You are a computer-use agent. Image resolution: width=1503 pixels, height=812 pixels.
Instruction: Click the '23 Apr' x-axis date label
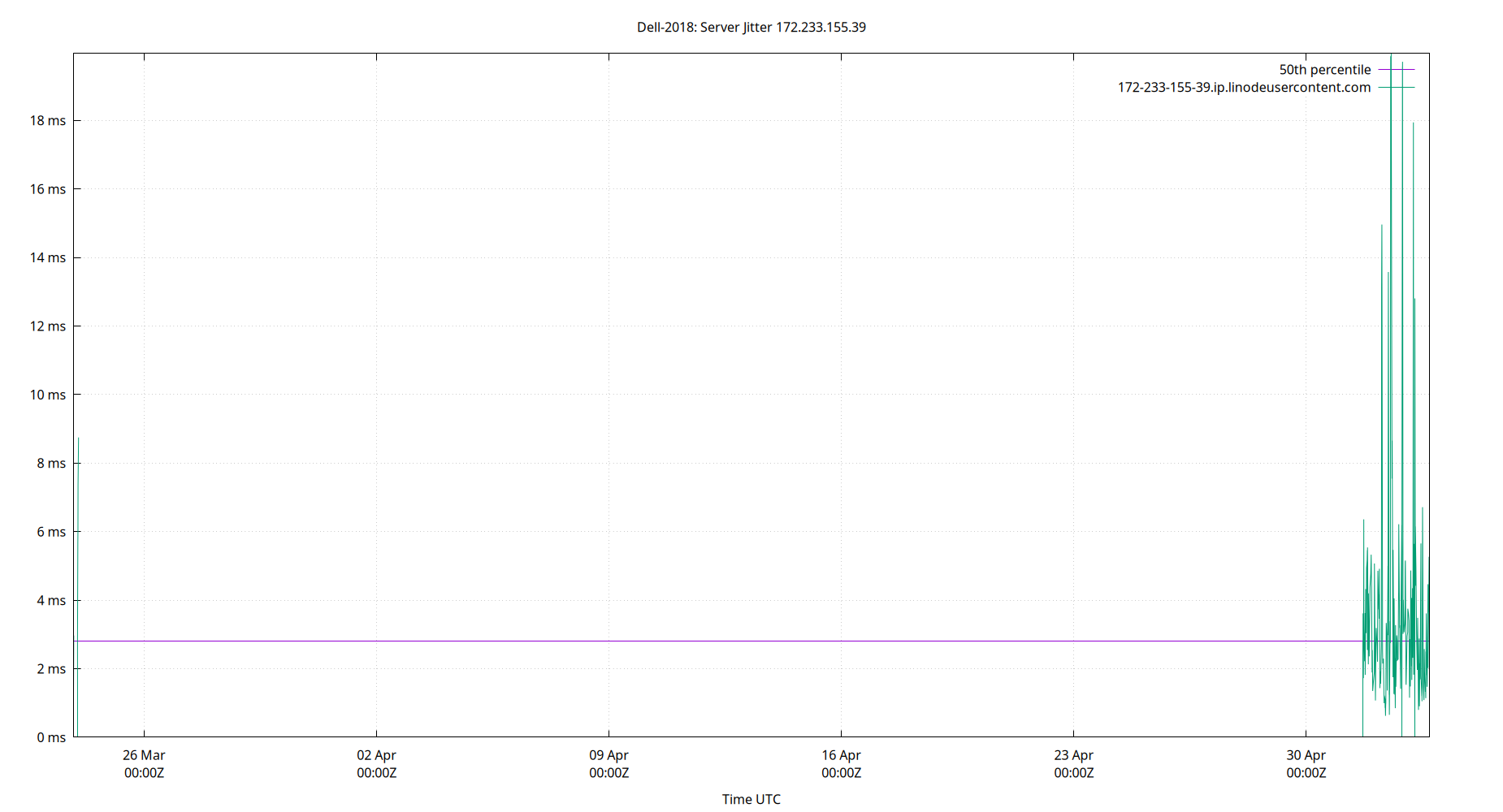click(x=1073, y=755)
